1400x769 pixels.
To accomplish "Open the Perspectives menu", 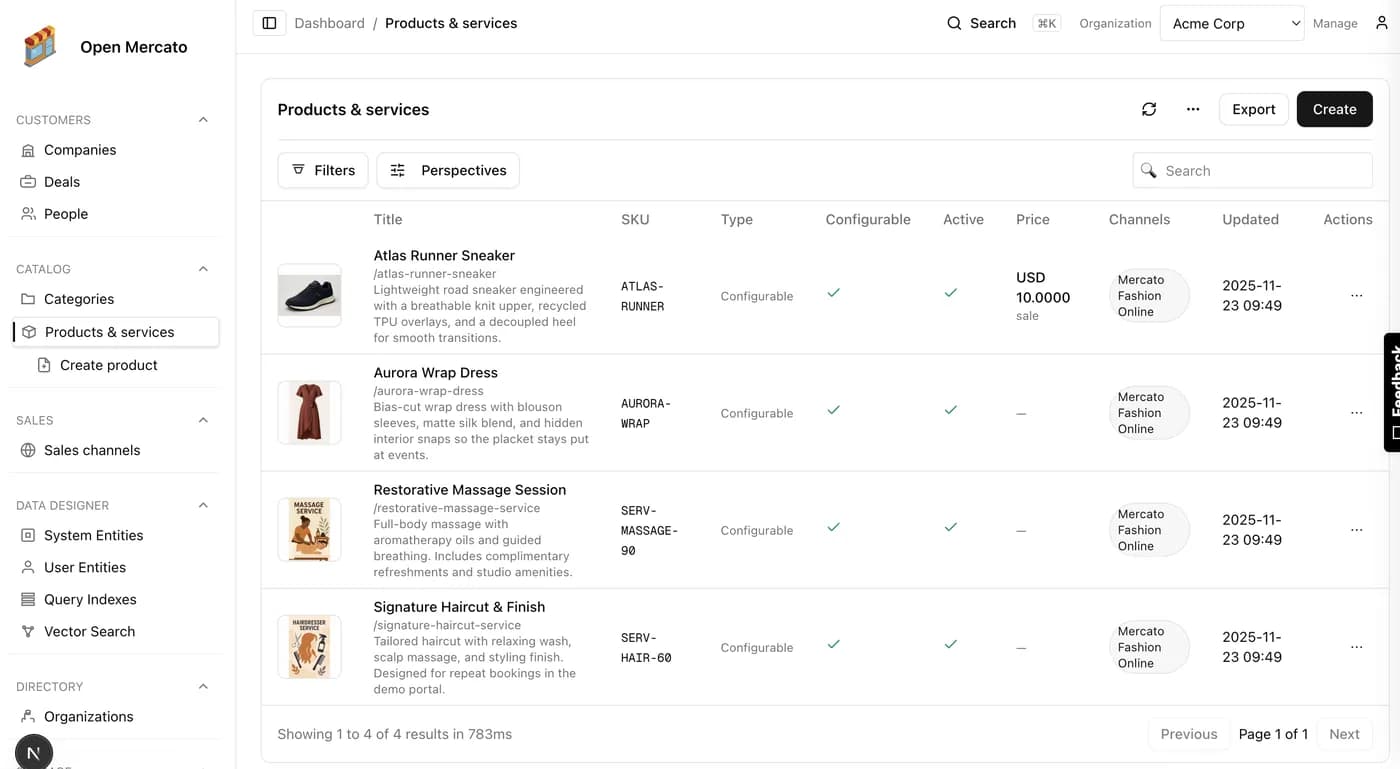I will [447, 170].
